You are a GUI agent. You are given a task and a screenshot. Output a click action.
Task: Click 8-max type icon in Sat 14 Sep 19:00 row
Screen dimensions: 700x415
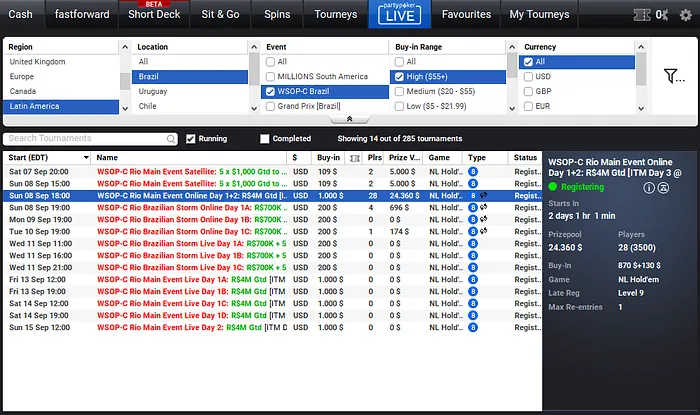coord(473,315)
